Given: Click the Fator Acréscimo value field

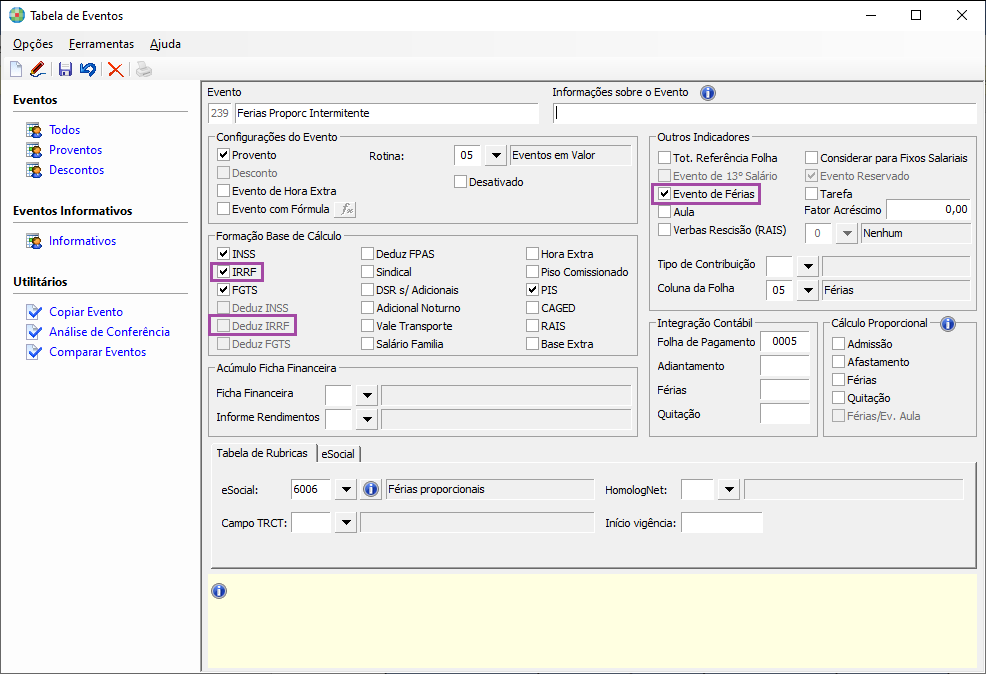Looking at the screenshot, I should pos(929,209).
